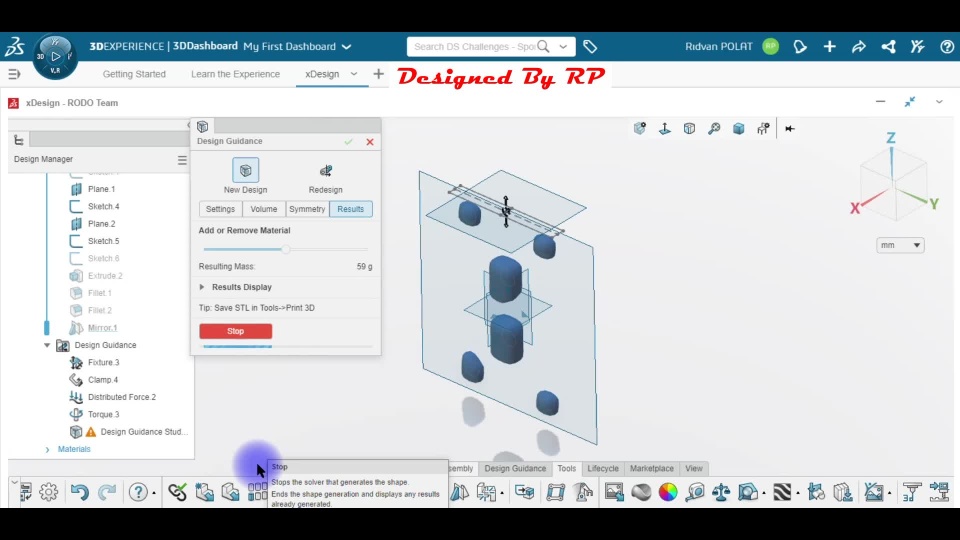Confirm Design Guidance with green checkmark
Image resolution: width=960 pixels, height=540 pixels.
point(348,141)
